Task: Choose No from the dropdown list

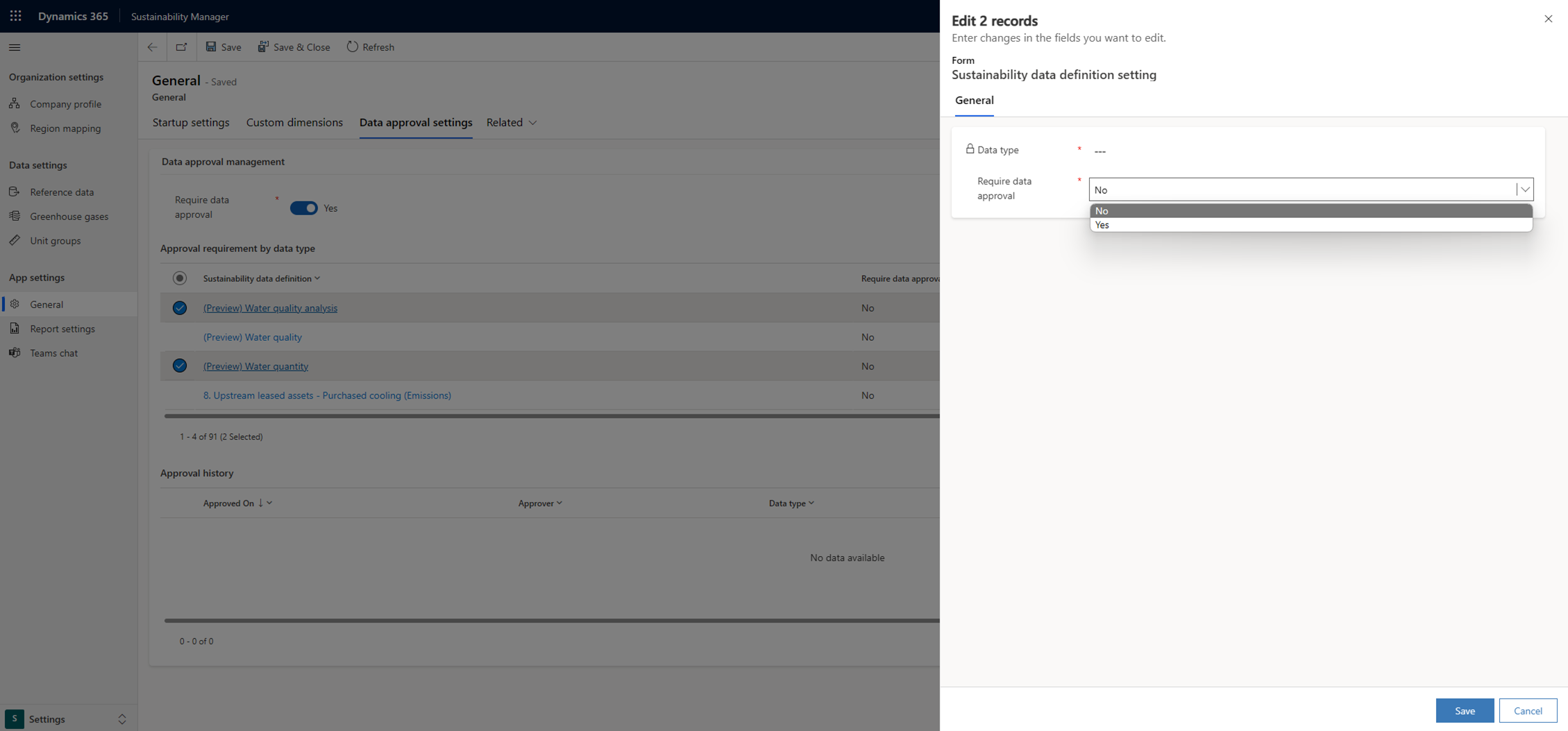Action: (x=1311, y=211)
